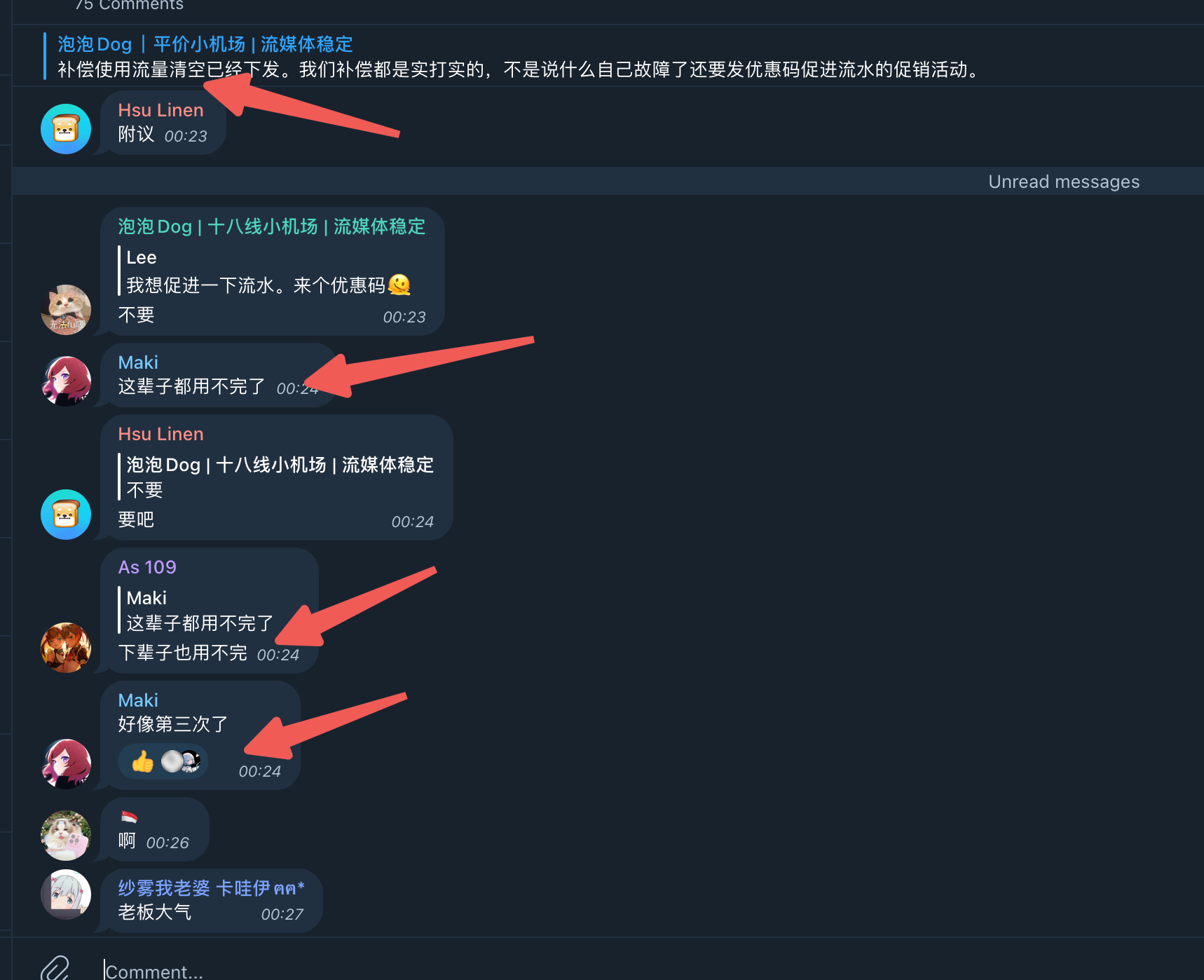
Task: Click the Unread messages divider bar
Action: [x=608, y=181]
